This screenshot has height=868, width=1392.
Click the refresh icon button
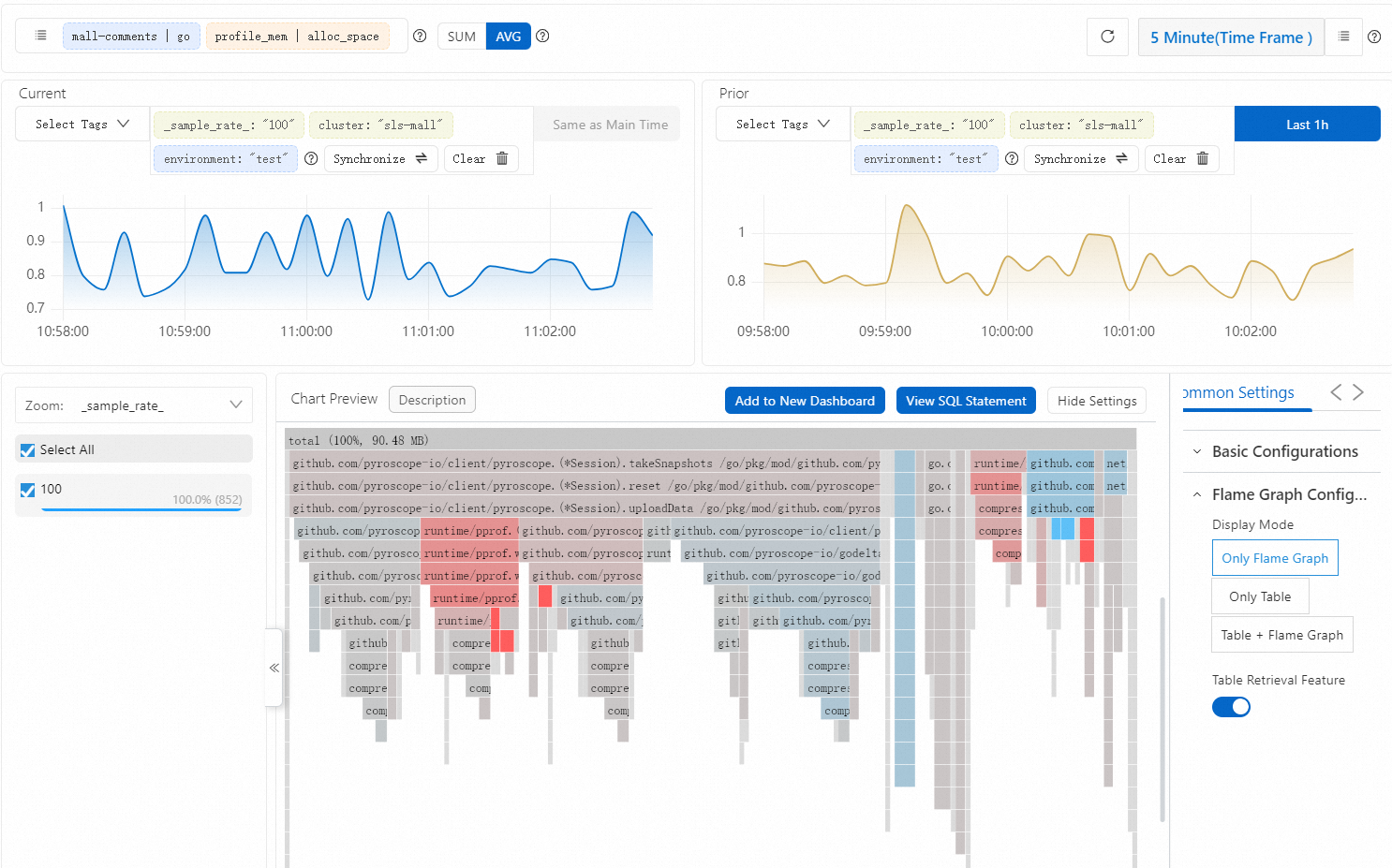pyautogui.click(x=1107, y=37)
